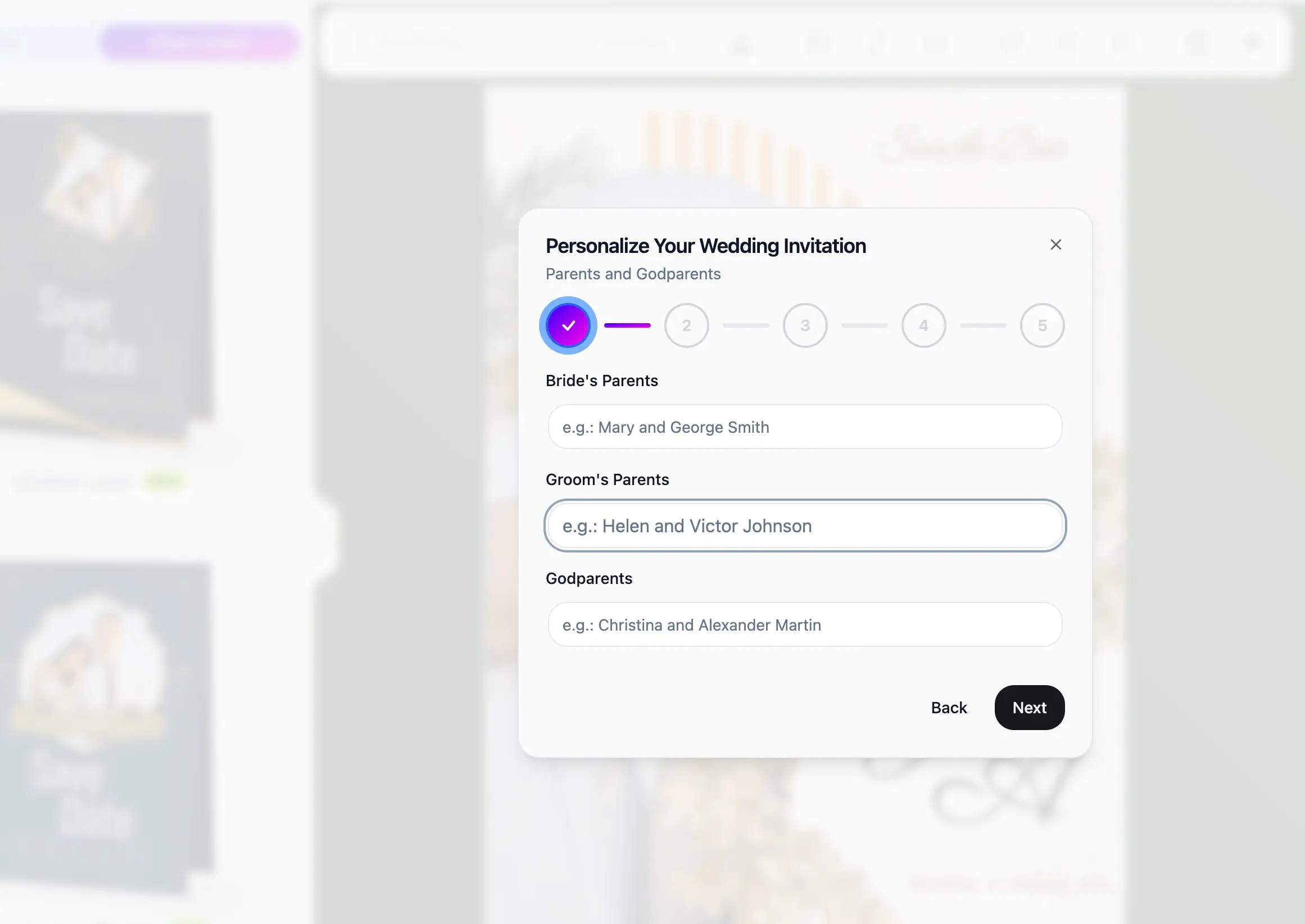Select the Bride's Parents input field
1305x924 pixels.
(805, 426)
